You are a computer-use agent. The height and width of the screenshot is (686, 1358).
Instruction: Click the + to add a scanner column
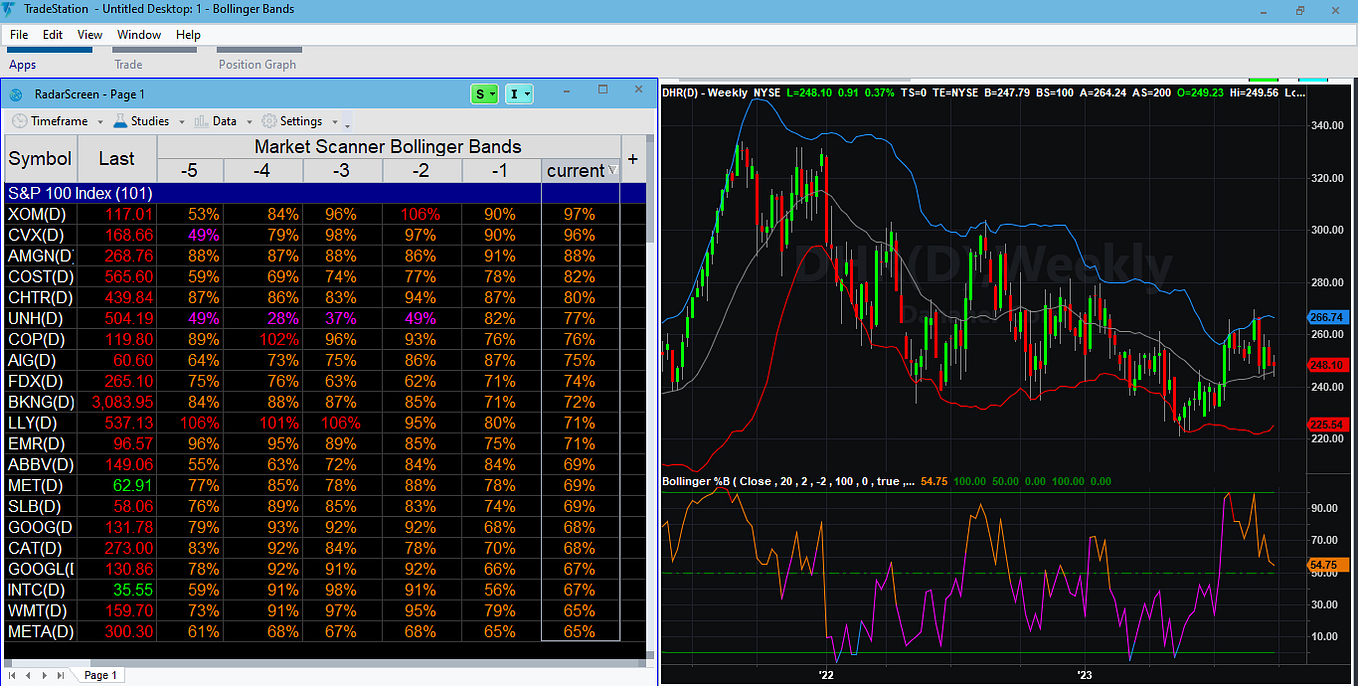click(x=632, y=158)
